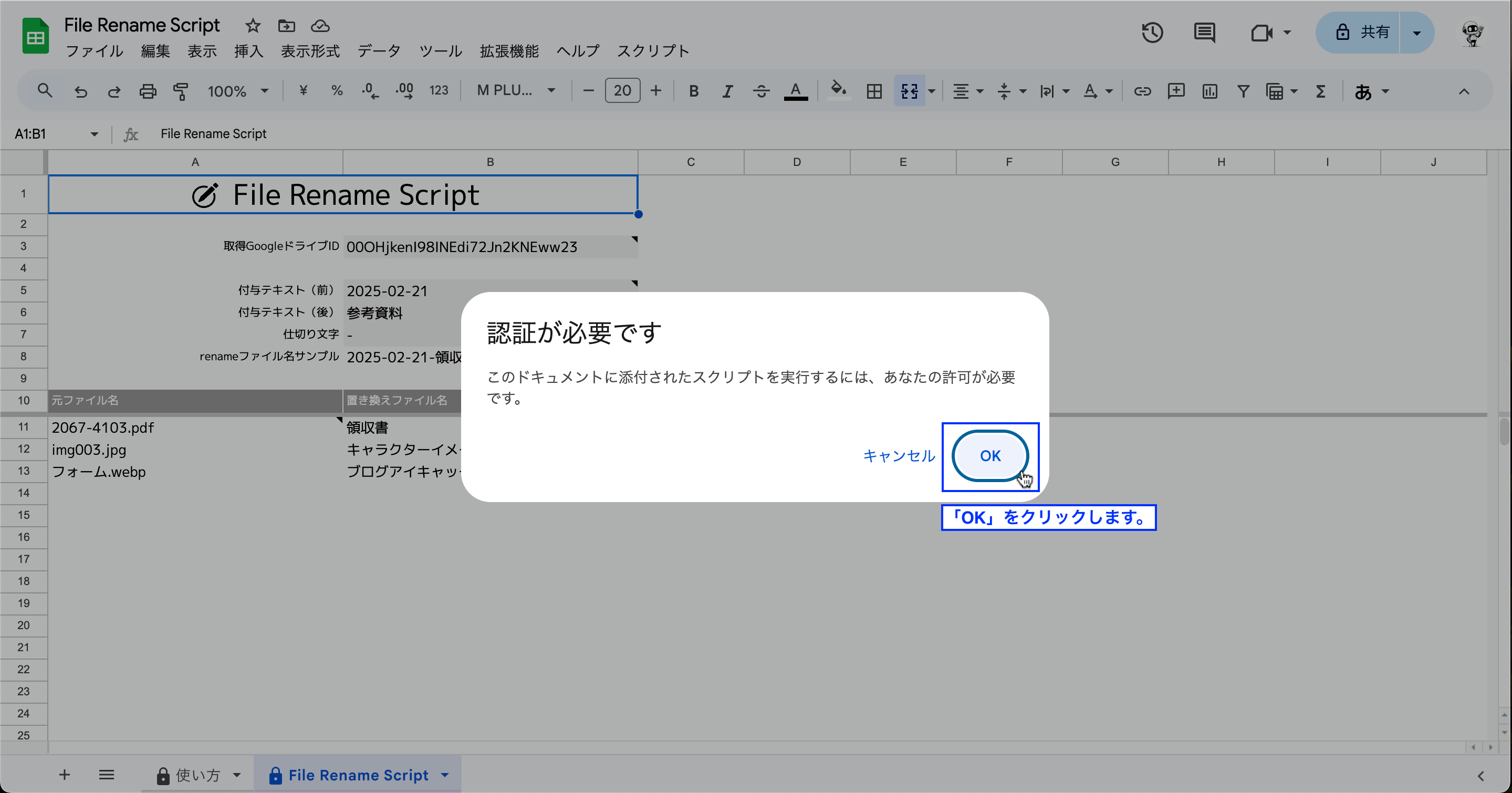This screenshot has width=1512, height=793.
Task: Click the OK button in the authorization dialog
Action: click(989, 455)
